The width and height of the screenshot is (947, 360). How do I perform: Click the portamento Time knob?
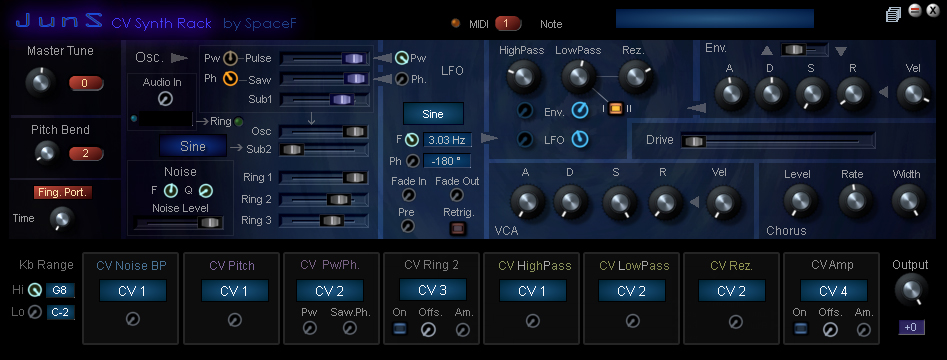pyautogui.click(x=61, y=219)
